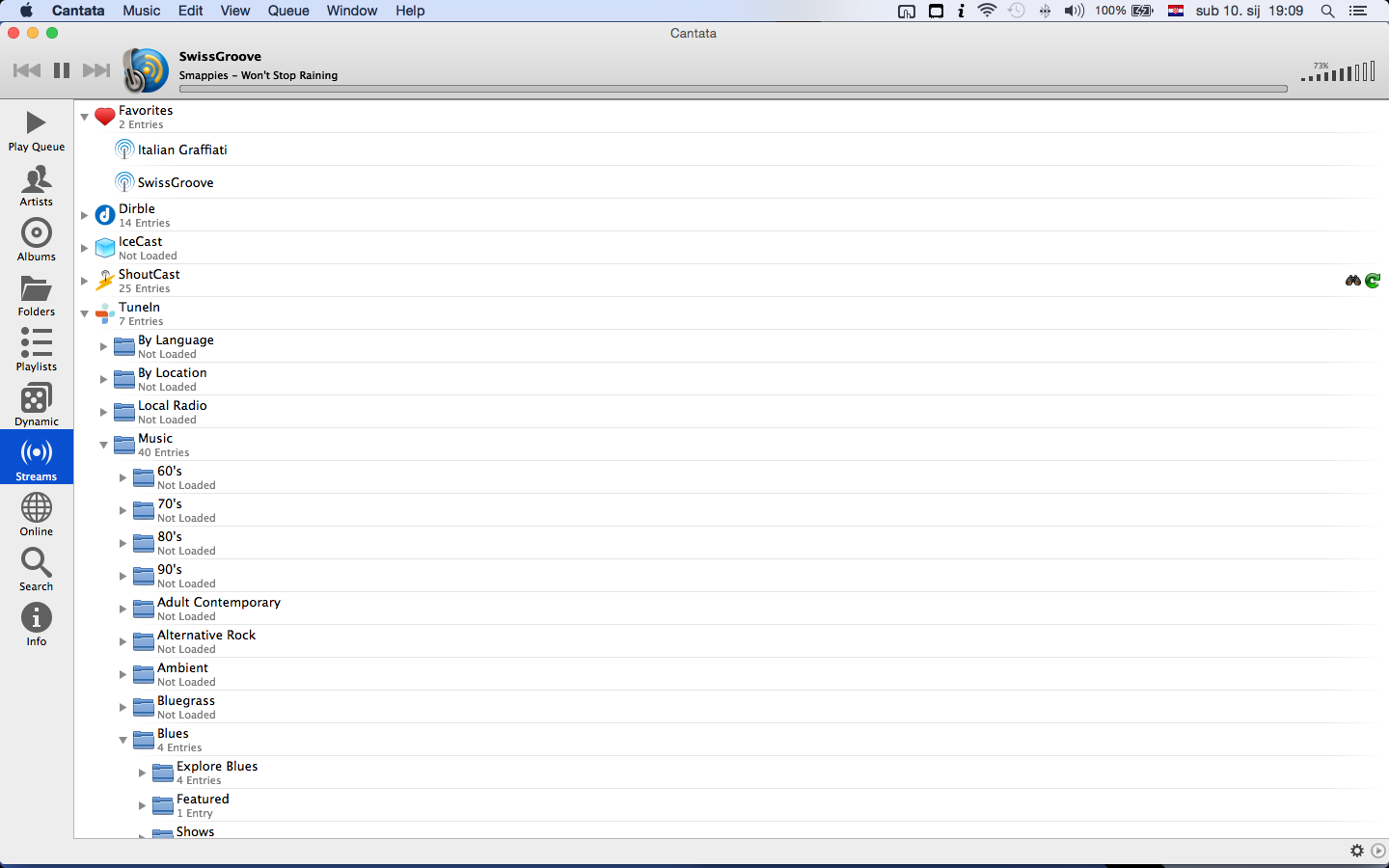Open the Cantata application menu
The image size is (1389, 868).
78,11
